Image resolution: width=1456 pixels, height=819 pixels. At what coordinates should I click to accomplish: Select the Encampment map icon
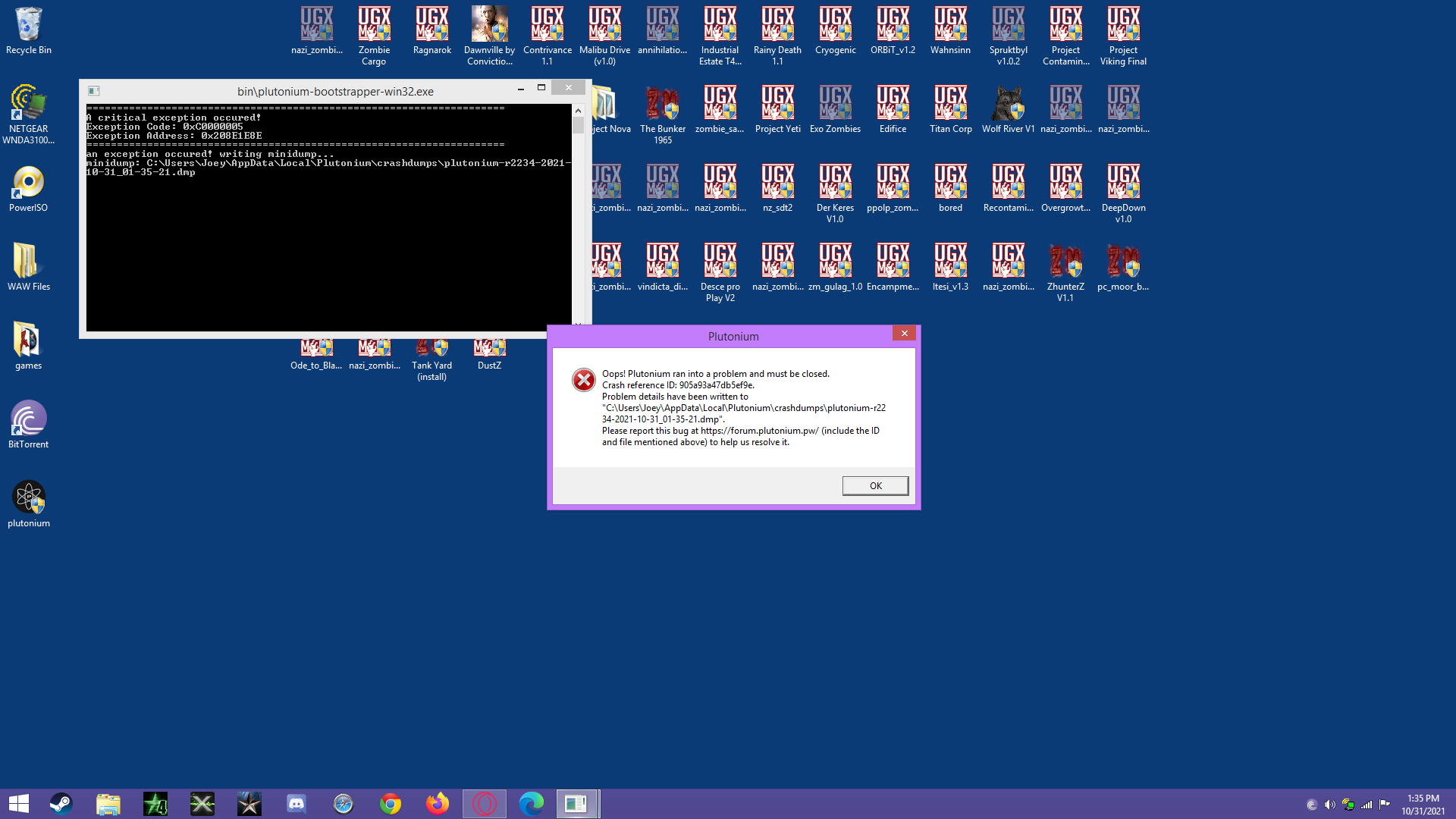[x=893, y=268]
